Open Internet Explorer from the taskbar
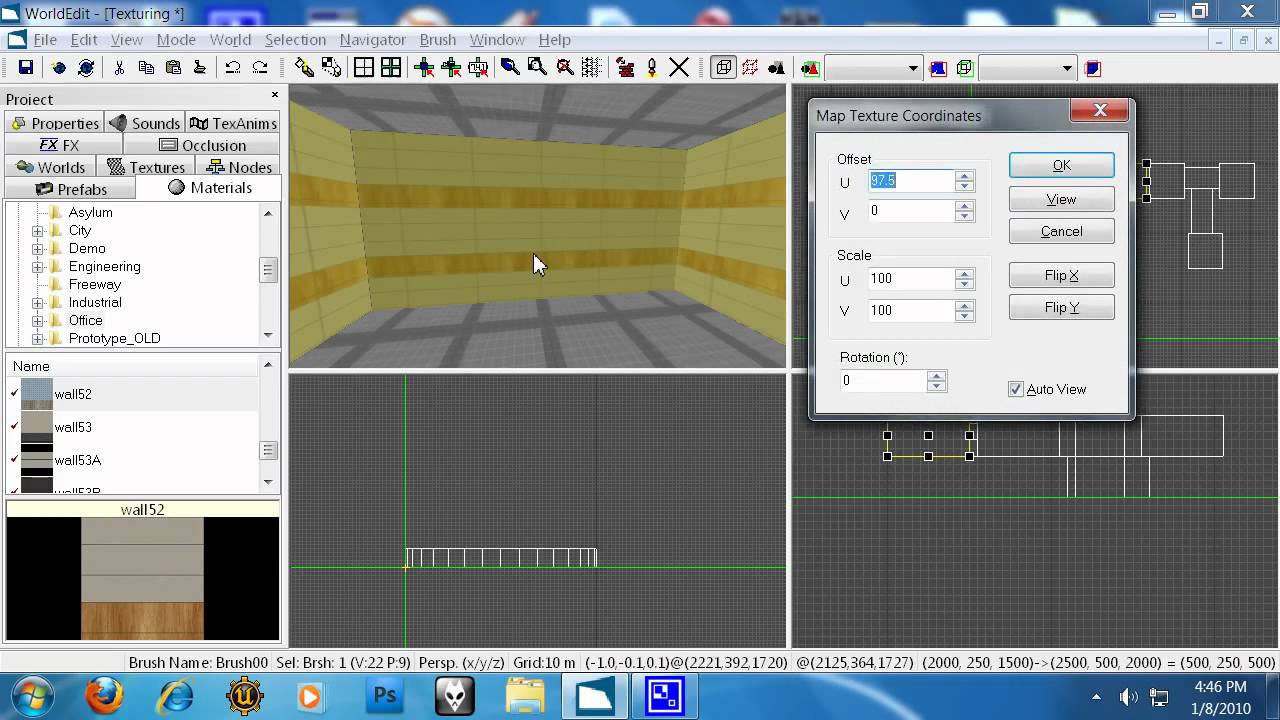The width and height of the screenshot is (1280, 720). point(176,696)
